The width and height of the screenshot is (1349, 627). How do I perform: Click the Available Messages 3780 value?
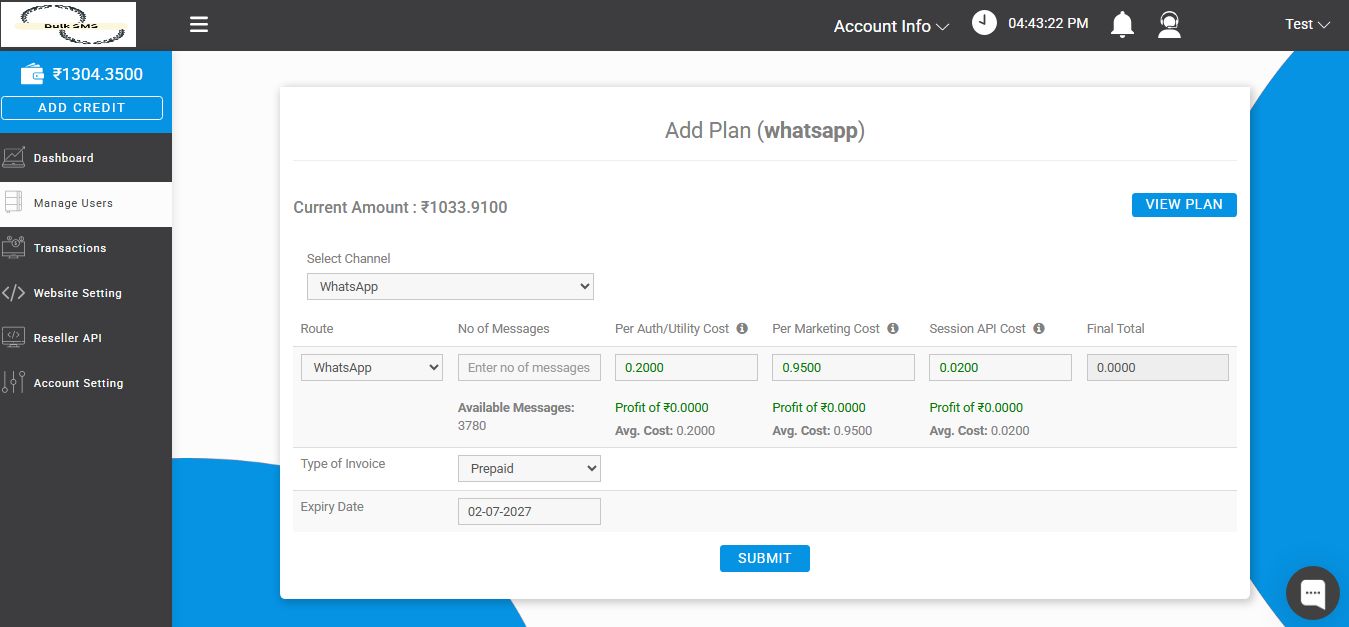pos(472,426)
